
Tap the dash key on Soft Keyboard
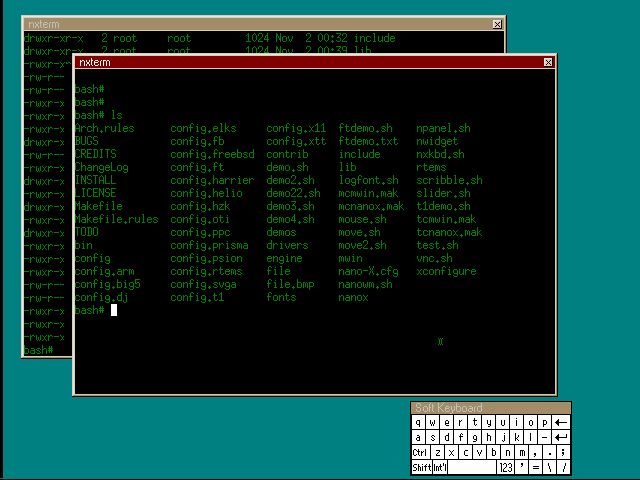(544, 437)
